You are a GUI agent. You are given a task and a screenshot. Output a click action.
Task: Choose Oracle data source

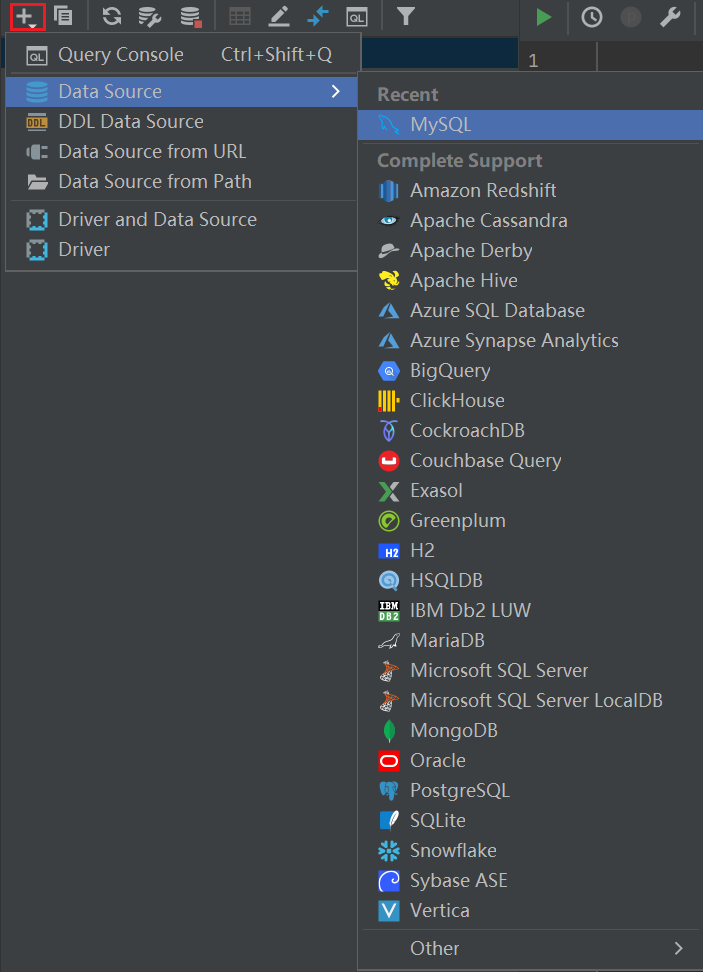point(530,761)
